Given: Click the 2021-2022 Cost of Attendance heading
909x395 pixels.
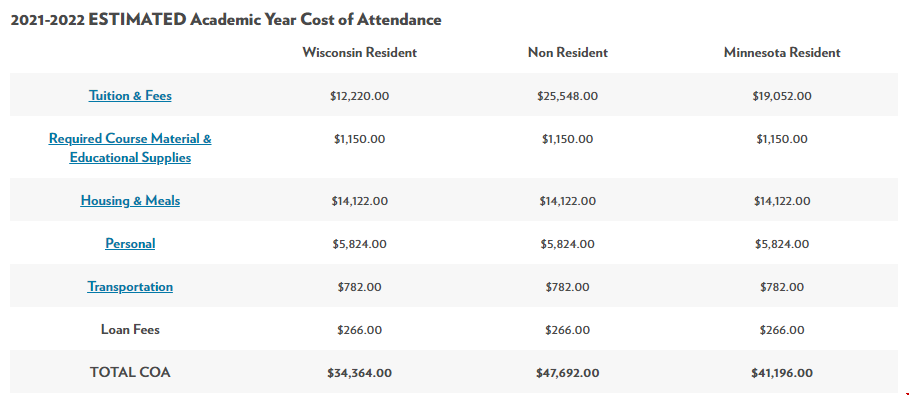Looking at the screenshot, I should pyautogui.click(x=226, y=20).
